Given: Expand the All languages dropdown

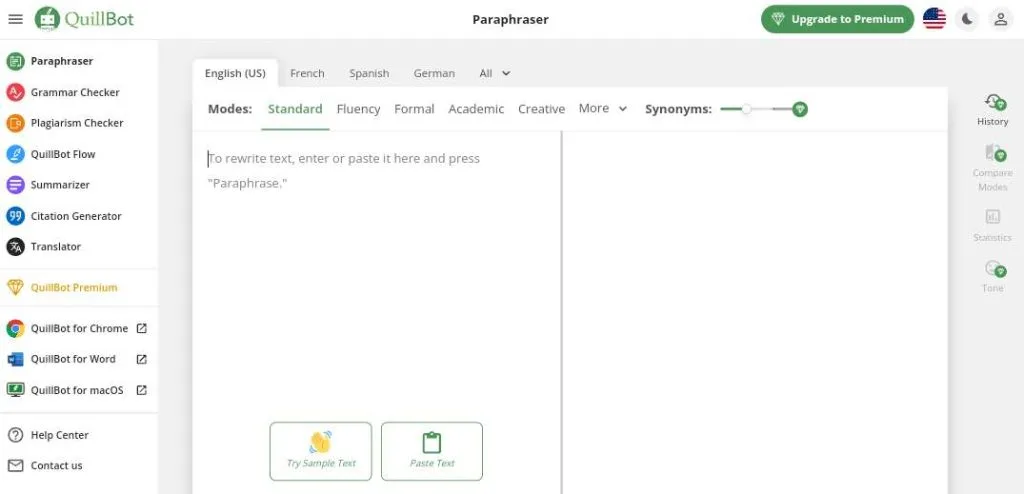Looking at the screenshot, I should coord(495,73).
